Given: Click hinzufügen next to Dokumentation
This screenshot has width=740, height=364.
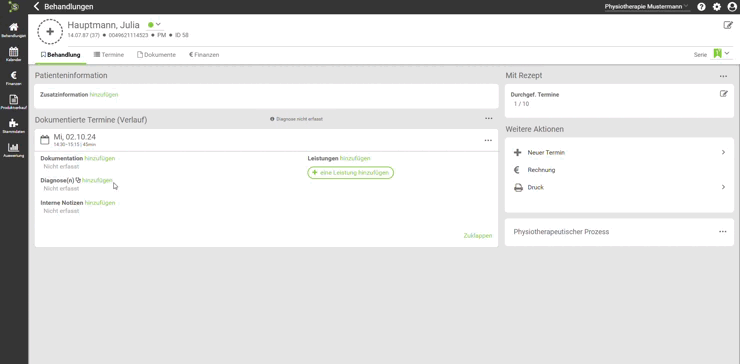Looking at the screenshot, I should (x=100, y=158).
